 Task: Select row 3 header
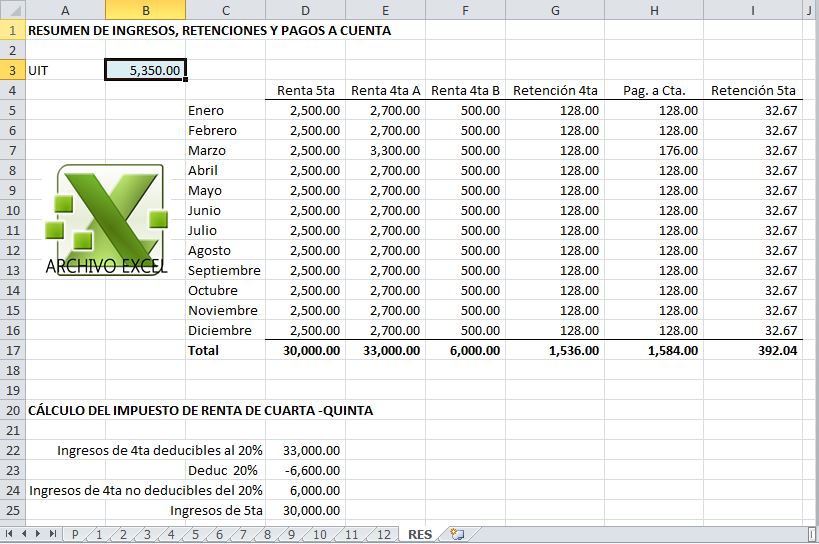13,70
